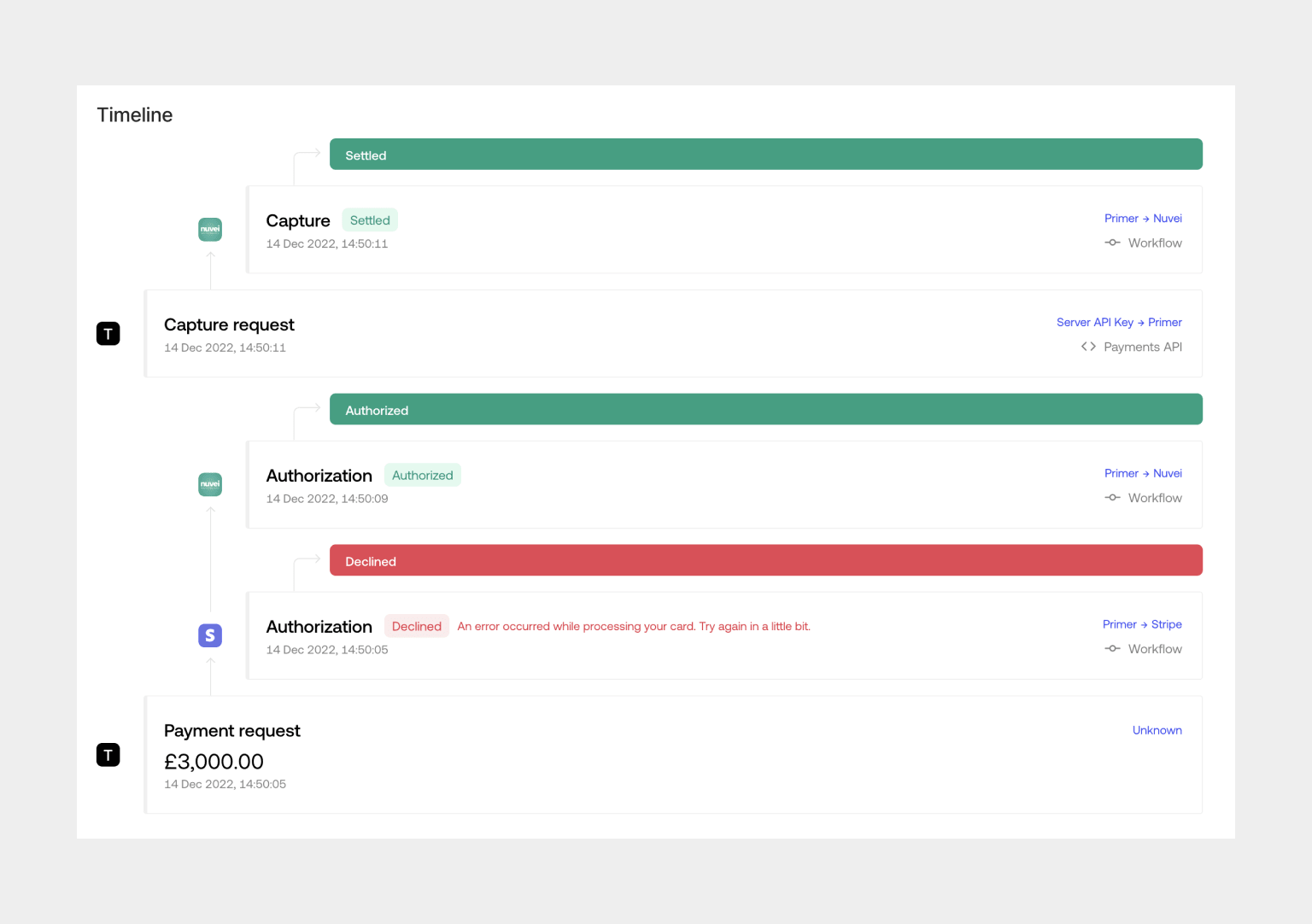Click the Timeline heading
The width and height of the screenshot is (1312, 924).
135,115
